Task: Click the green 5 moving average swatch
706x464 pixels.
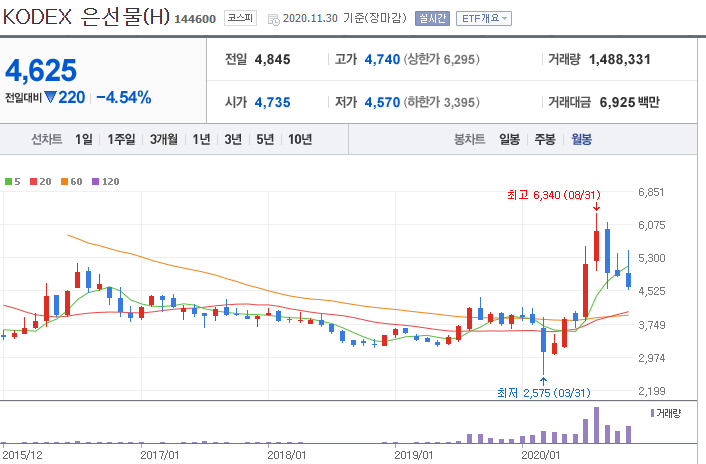Action: click(8, 182)
